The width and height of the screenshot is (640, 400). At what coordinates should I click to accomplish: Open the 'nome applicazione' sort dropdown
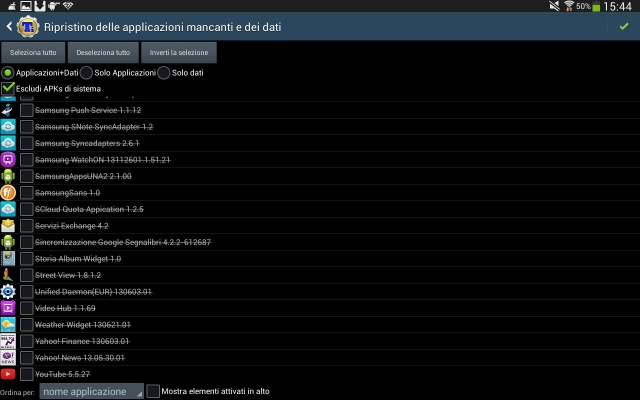coord(91,391)
